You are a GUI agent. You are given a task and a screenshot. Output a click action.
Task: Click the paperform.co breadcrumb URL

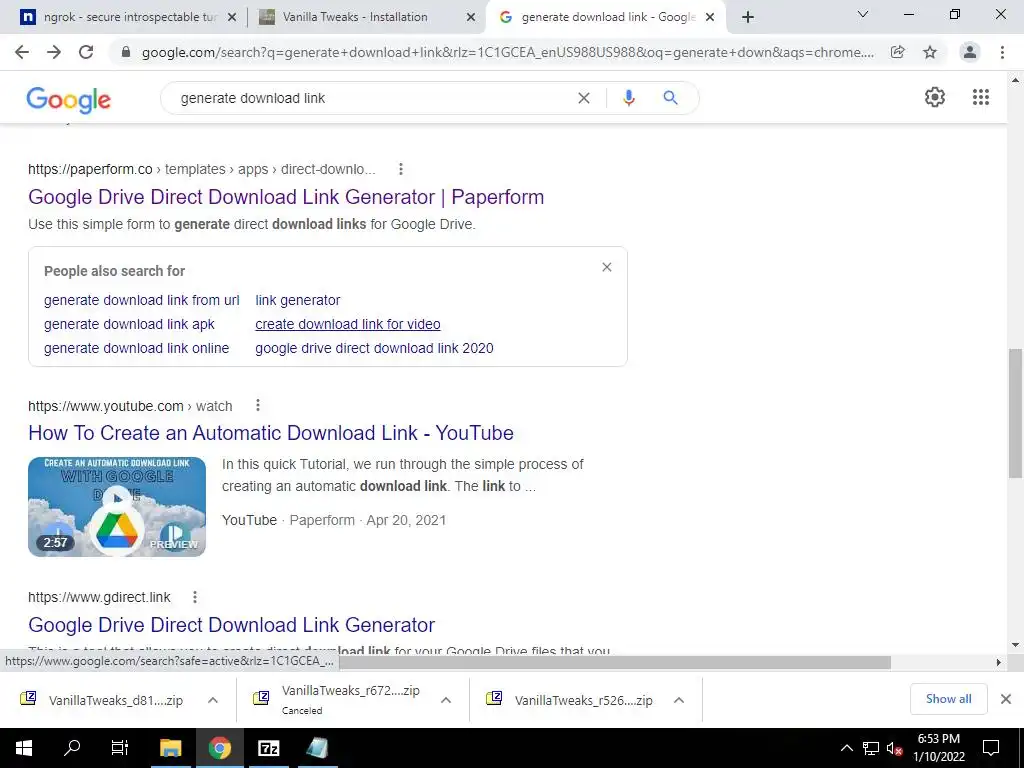point(202,169)
